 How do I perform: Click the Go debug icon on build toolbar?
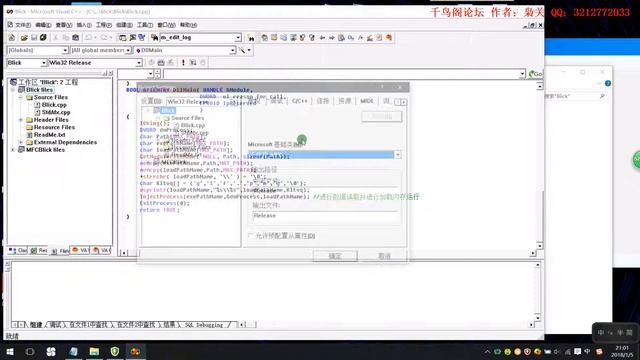(193, 62)
